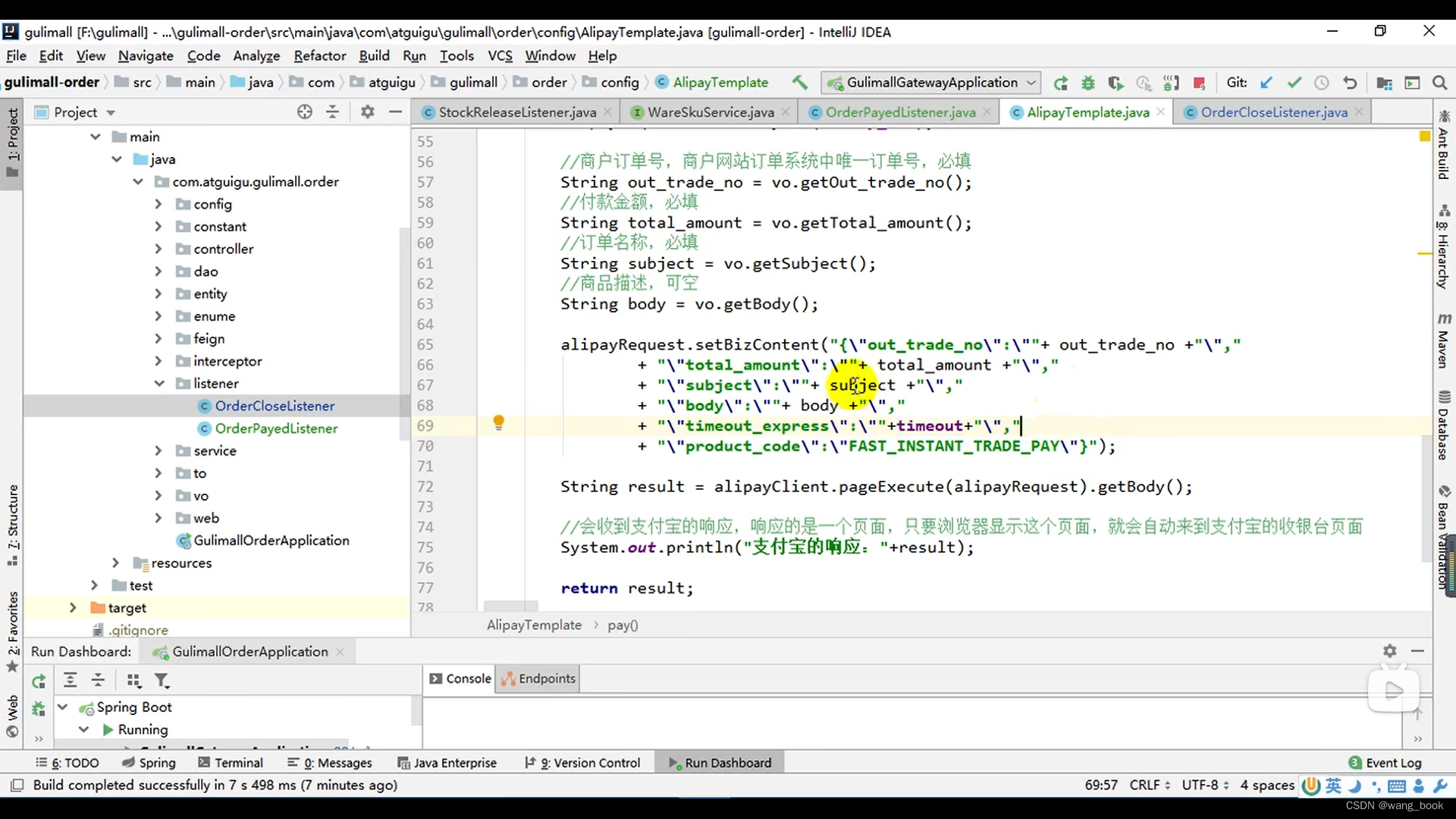Switch to StockReleaseListener.java tab

coord(516,112)
